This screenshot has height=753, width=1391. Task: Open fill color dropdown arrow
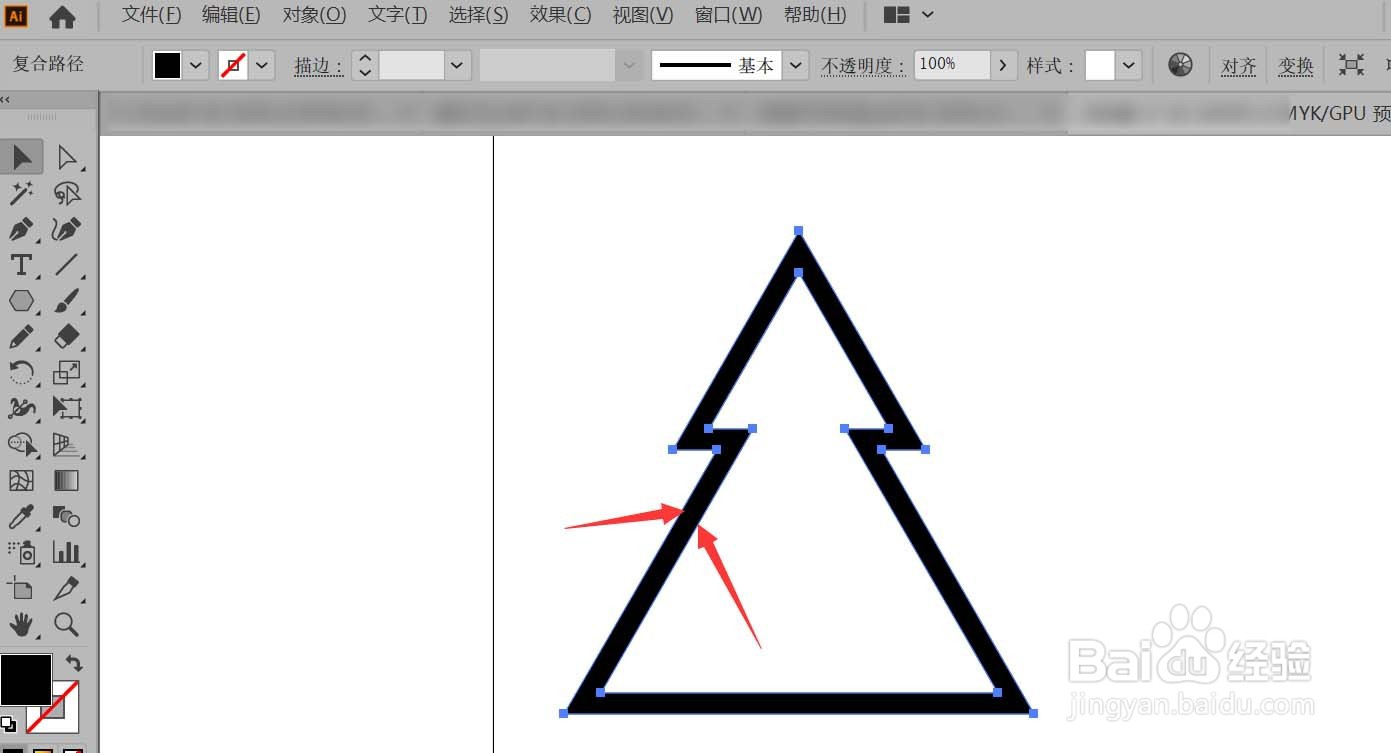(196, 66)
